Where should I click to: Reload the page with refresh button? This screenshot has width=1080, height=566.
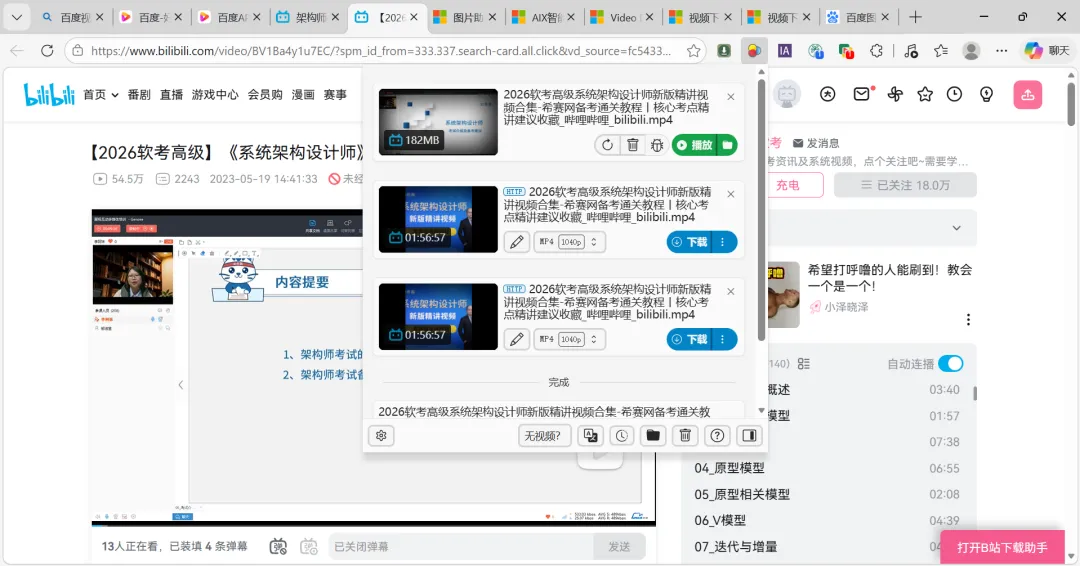click(x=47, y=50)
